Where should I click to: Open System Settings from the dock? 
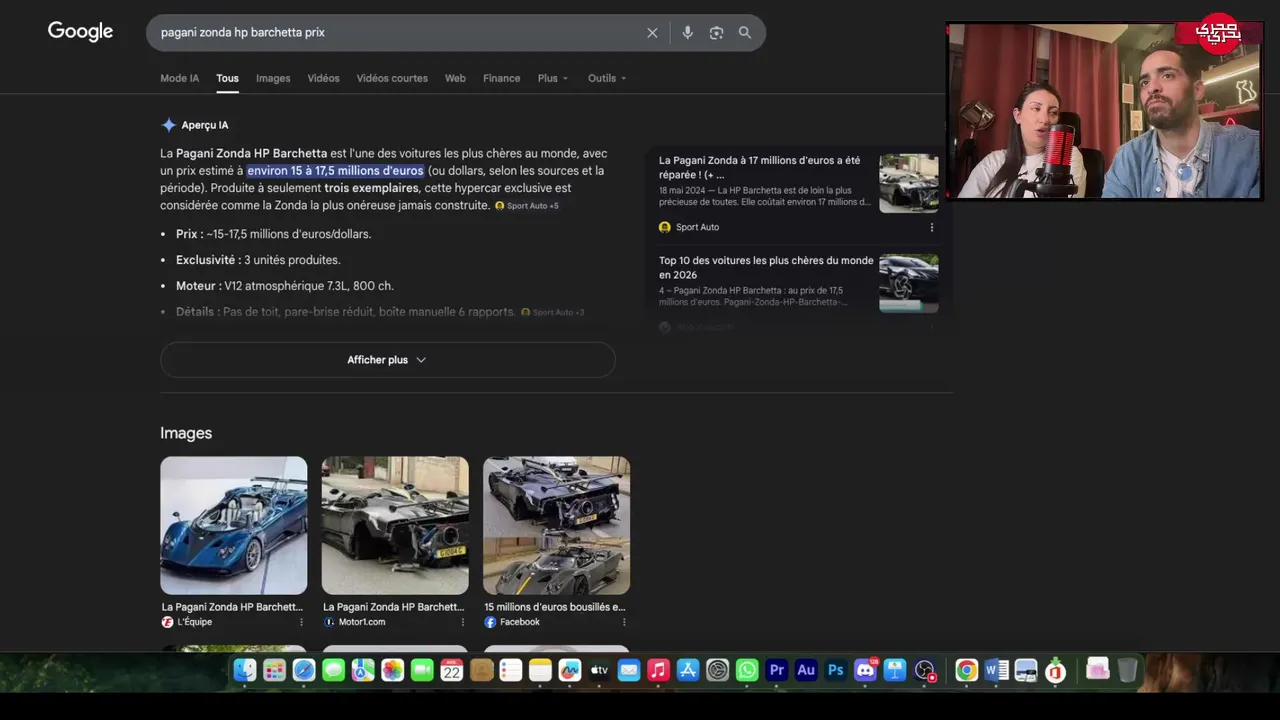tap(717, 671)
